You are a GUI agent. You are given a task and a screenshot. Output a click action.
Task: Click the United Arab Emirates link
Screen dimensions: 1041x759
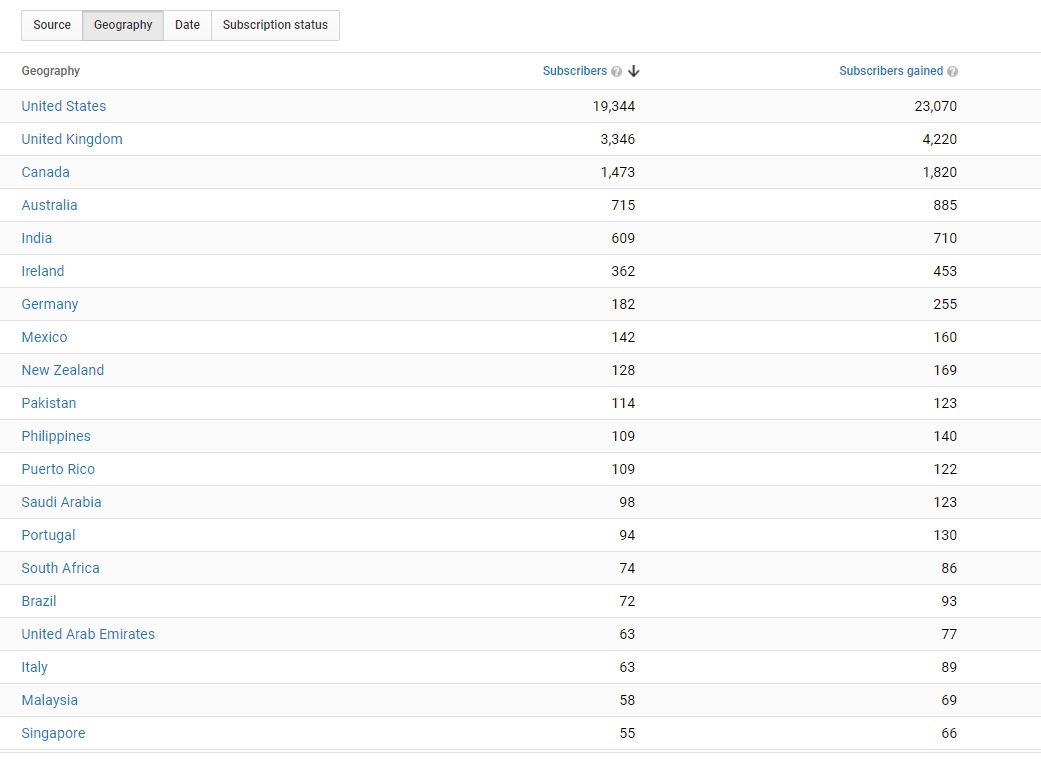tap(88, 634)
